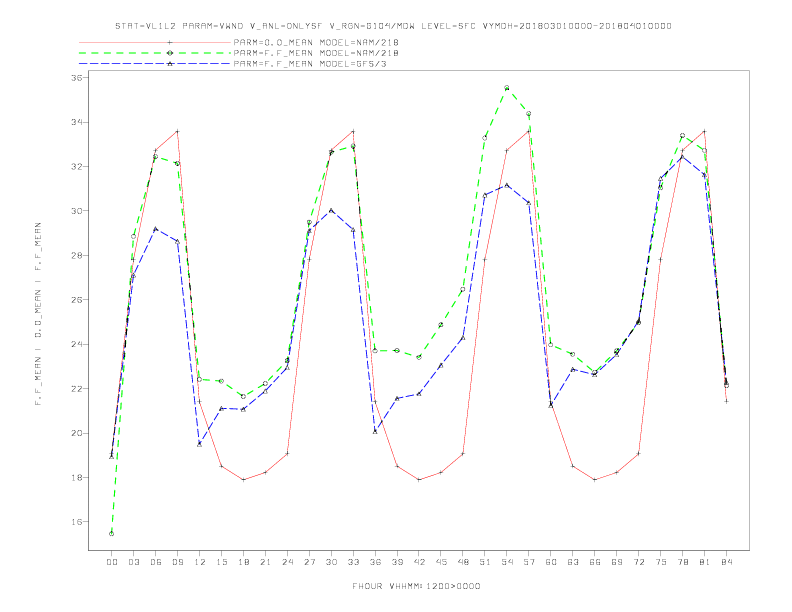The width and height of the screenshot is (792, 612).
Task: Click x-axis forecast hour label 75
Action: (661, 562)
